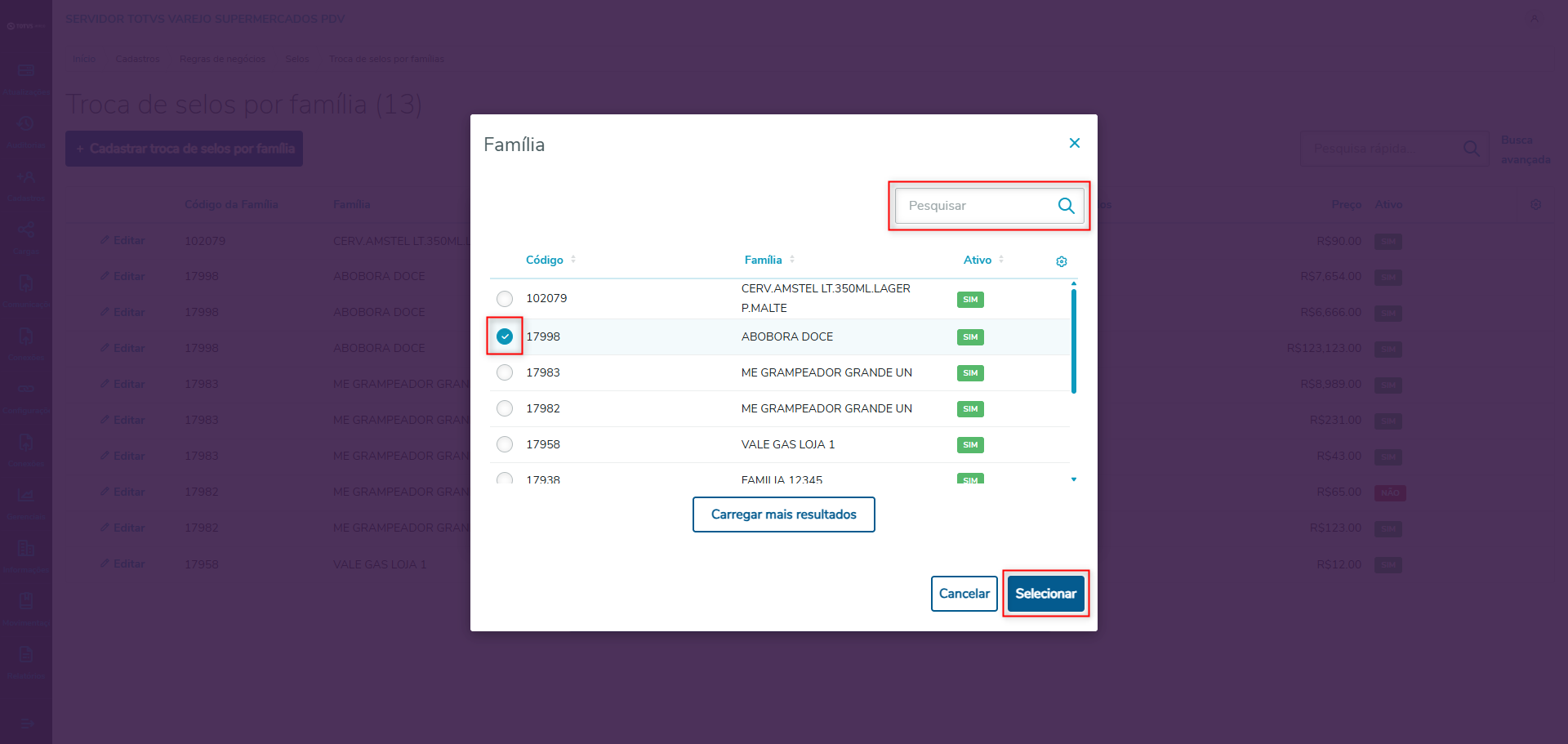Click CERV.AMSTEL LT.350ML.LAGER P.MALTE in dialog
1568x744 pixels.
pos(826,298)
